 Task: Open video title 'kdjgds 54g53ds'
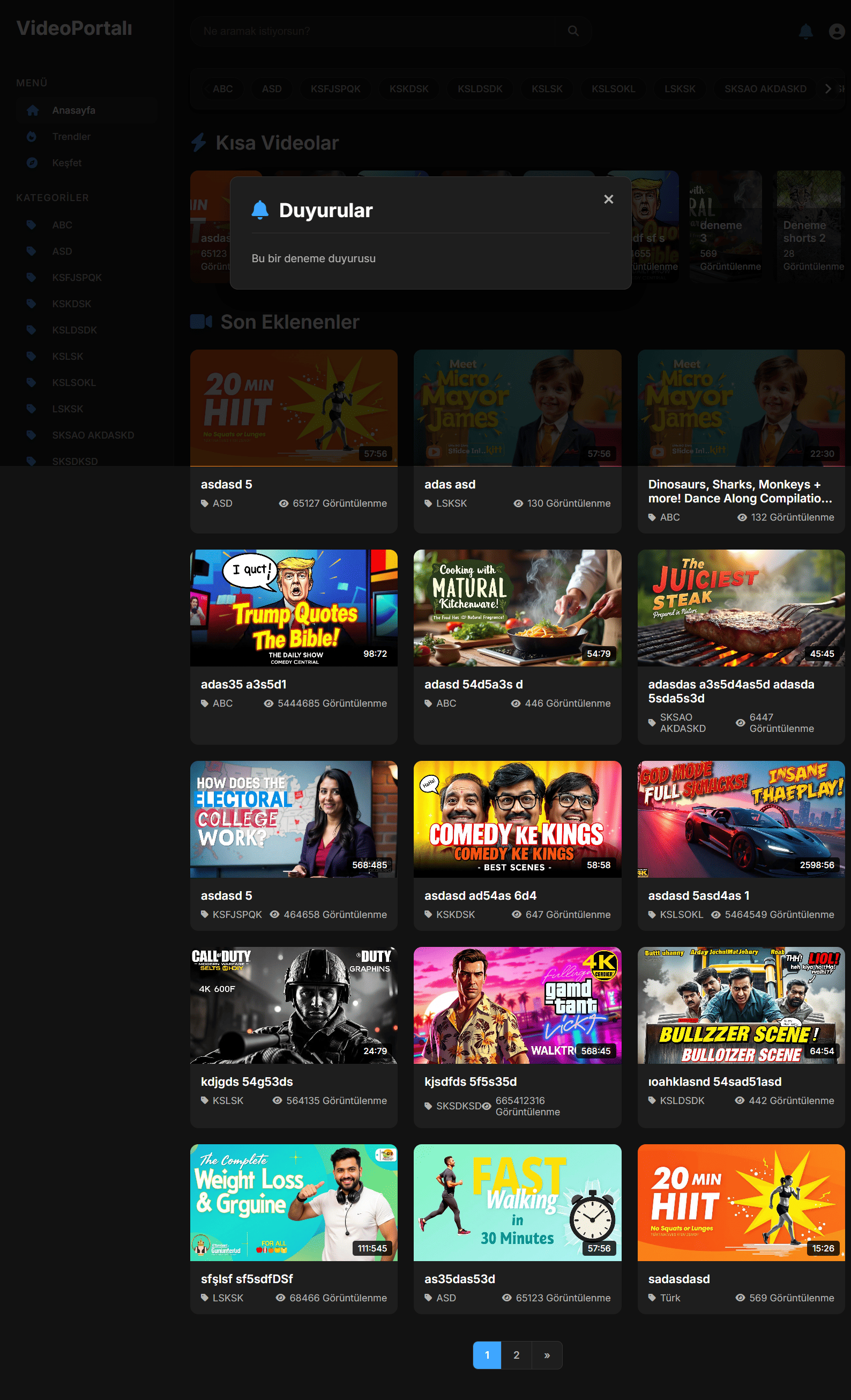[x=247, y=1082]
